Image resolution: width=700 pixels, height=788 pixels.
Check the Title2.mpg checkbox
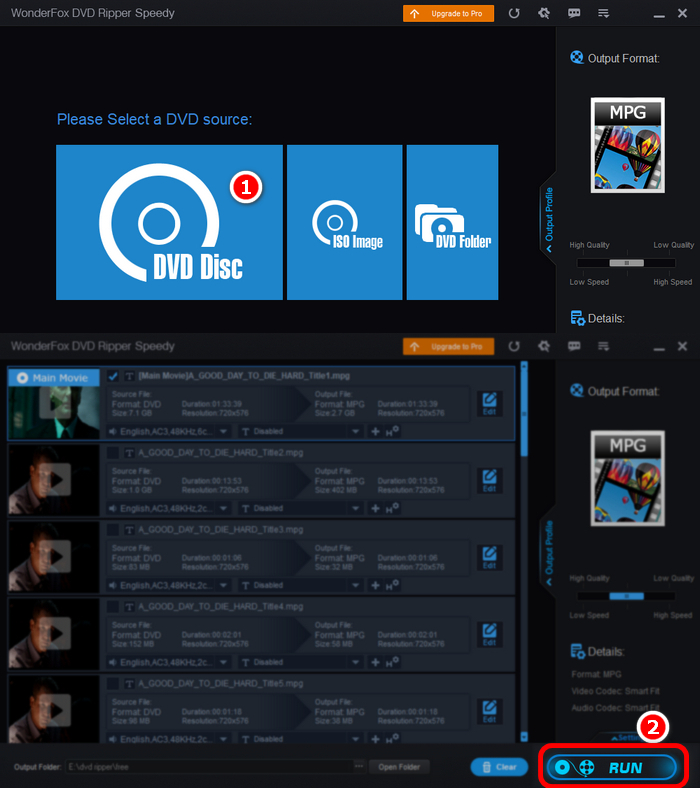(113, 453)
